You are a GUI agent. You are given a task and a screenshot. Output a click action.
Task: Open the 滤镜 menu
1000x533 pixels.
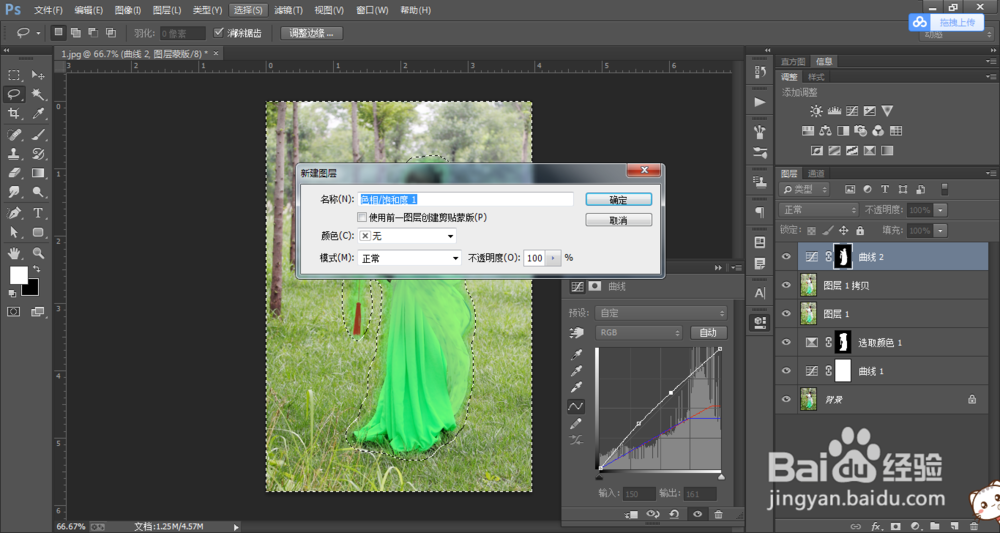(288, 10)
